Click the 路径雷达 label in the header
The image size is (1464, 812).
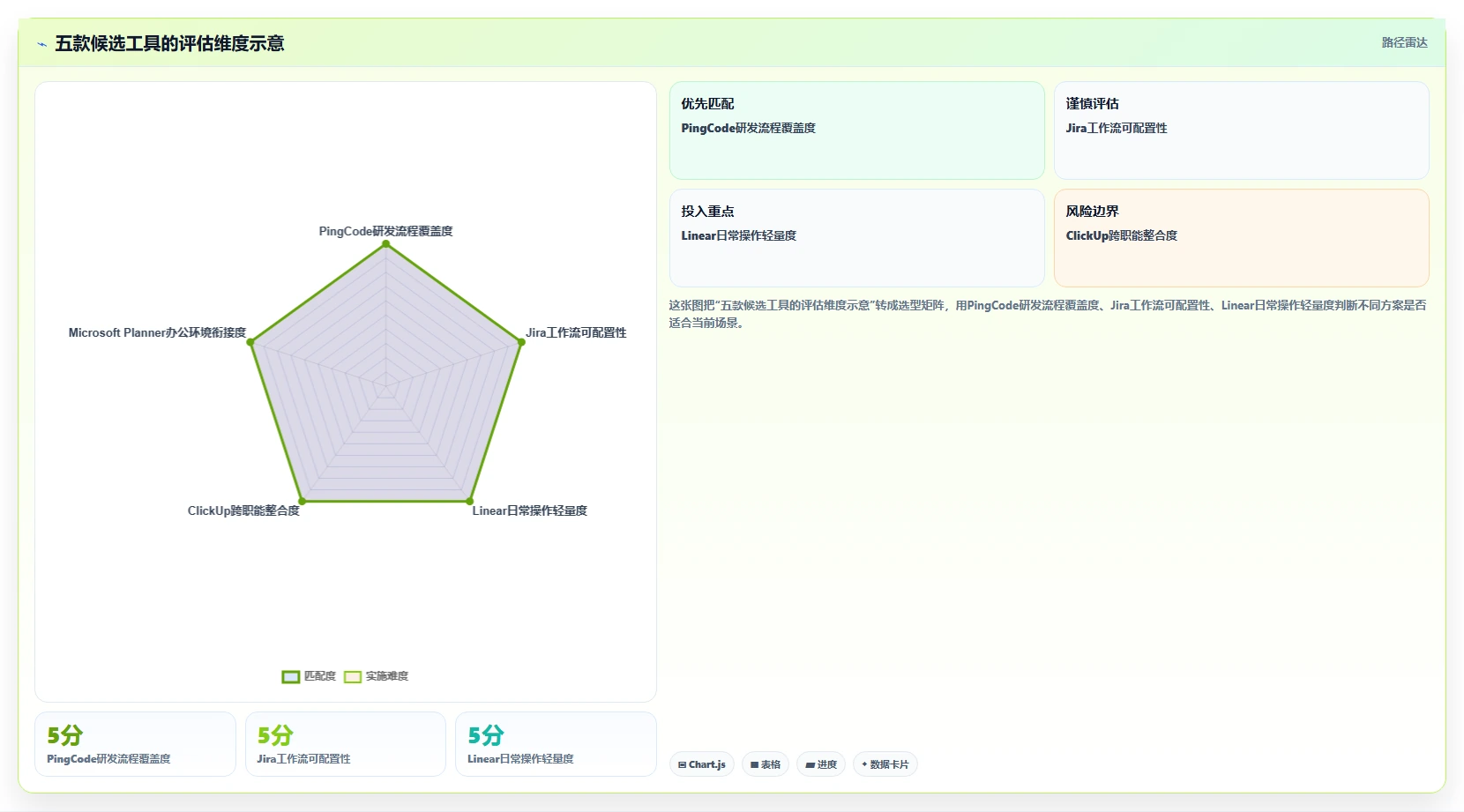pyautogui.click(x=1404, y=42)
